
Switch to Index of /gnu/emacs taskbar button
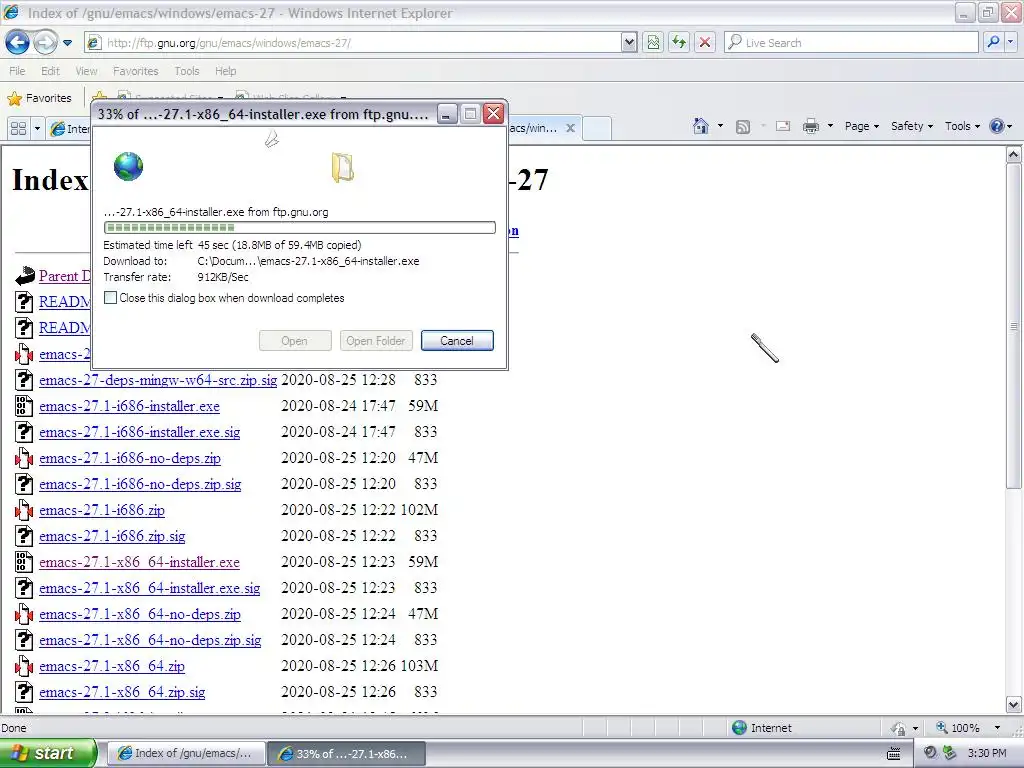point(185,753)
